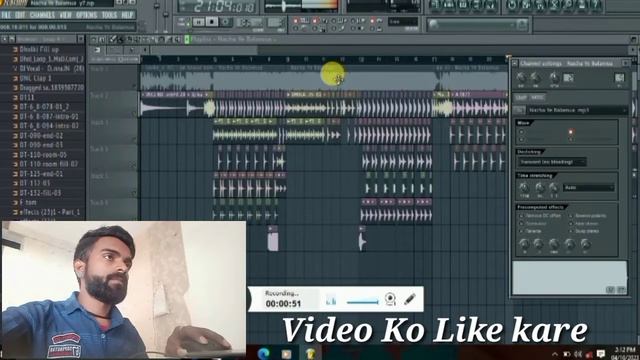Open the Declicking mode dropdown

click(x=552, y=162)
